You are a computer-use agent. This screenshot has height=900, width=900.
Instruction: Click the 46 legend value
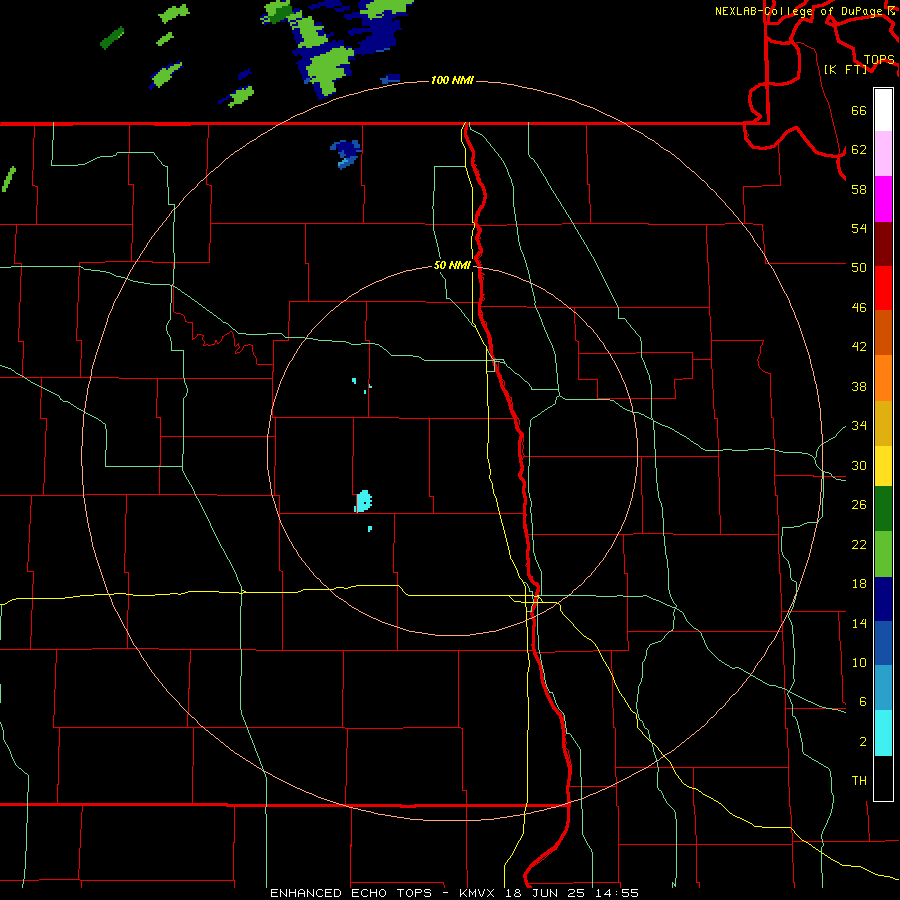(859, 308)
